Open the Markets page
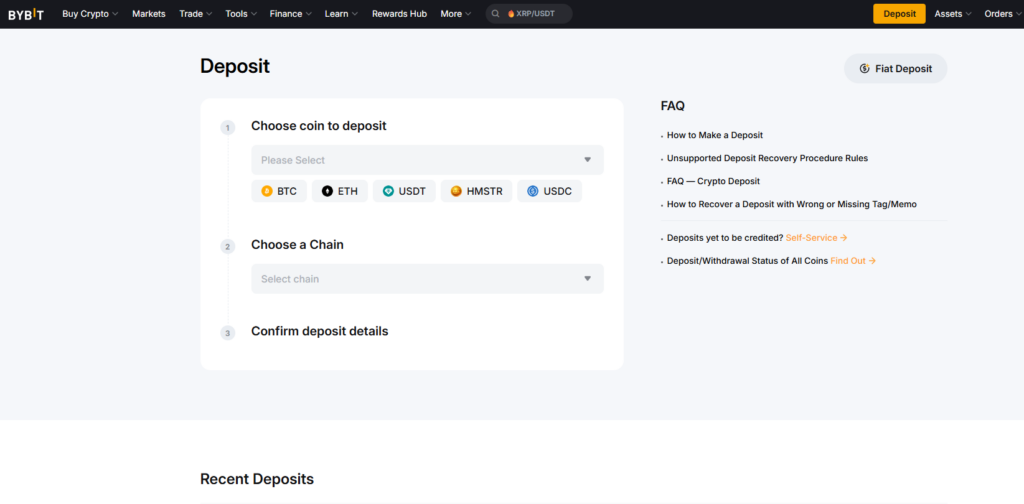This screenshot has height=504, width=1024. [149, 14]
